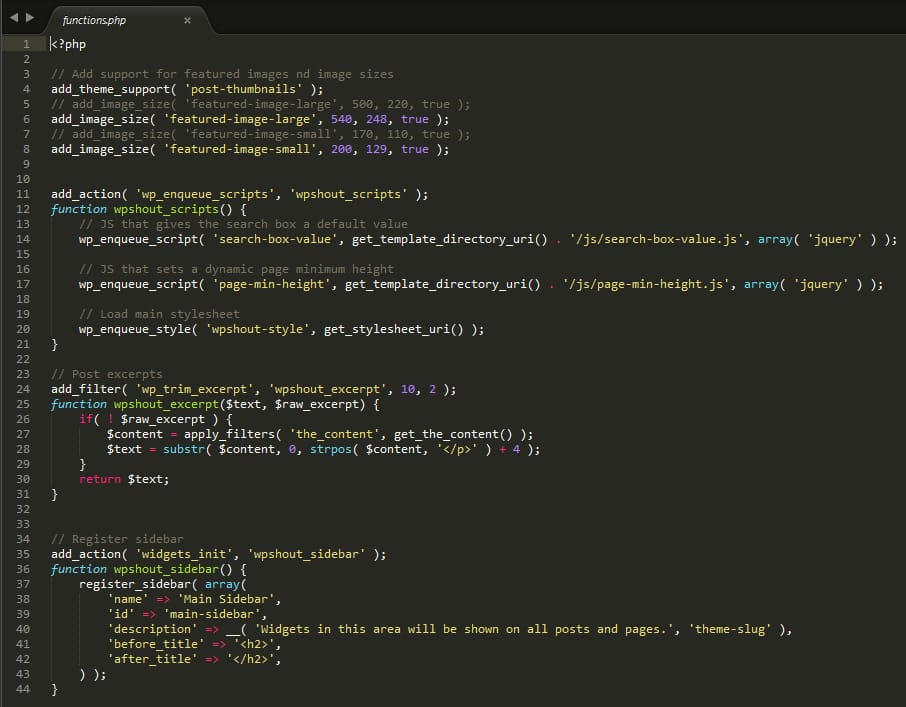
Task: Click line number 1 in the gutter
Action: coord(27,44)
